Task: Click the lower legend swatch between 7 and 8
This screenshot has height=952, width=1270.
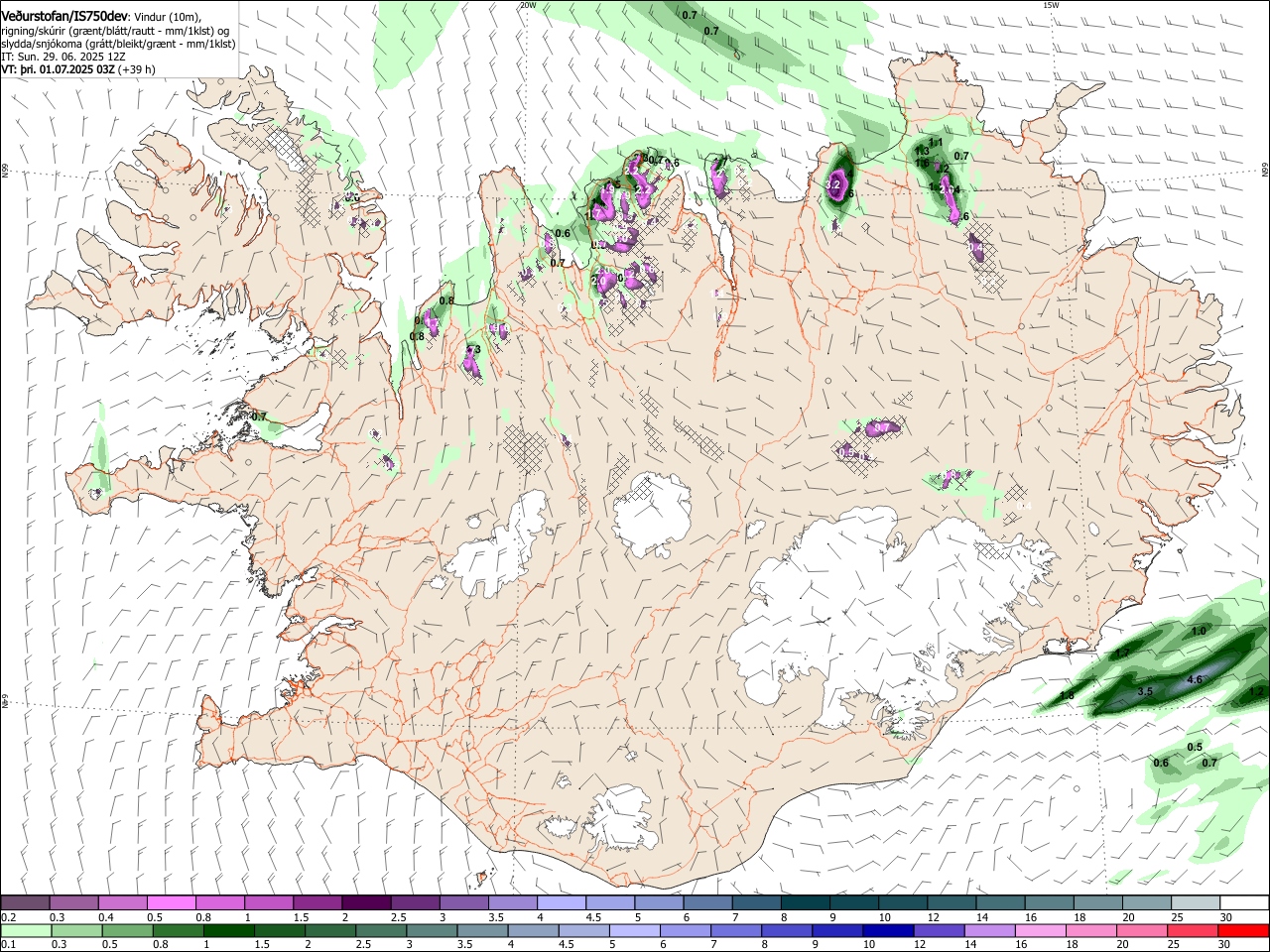Action: (735, 931)
